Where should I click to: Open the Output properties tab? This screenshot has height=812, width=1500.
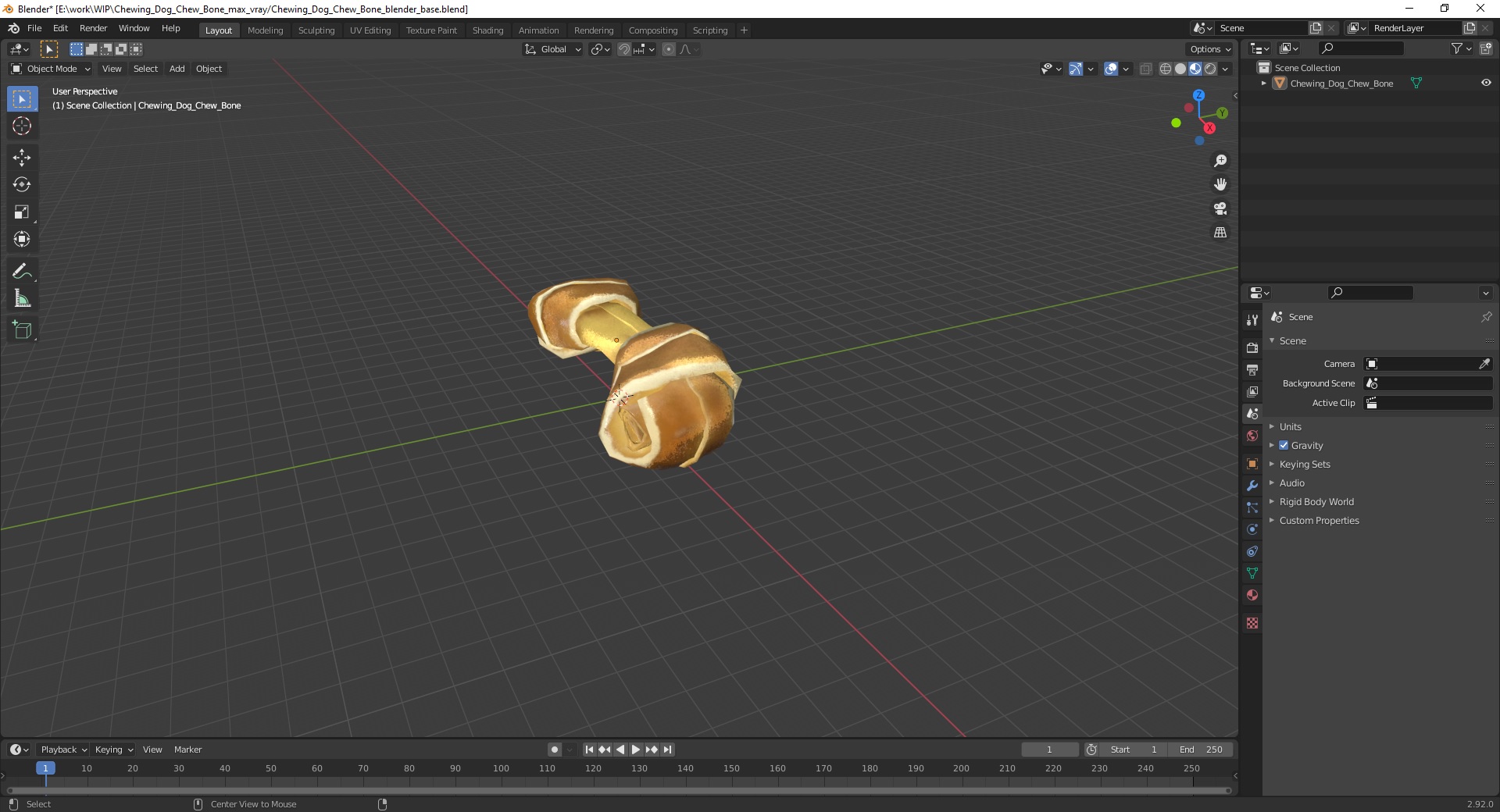click(1252, 369)
